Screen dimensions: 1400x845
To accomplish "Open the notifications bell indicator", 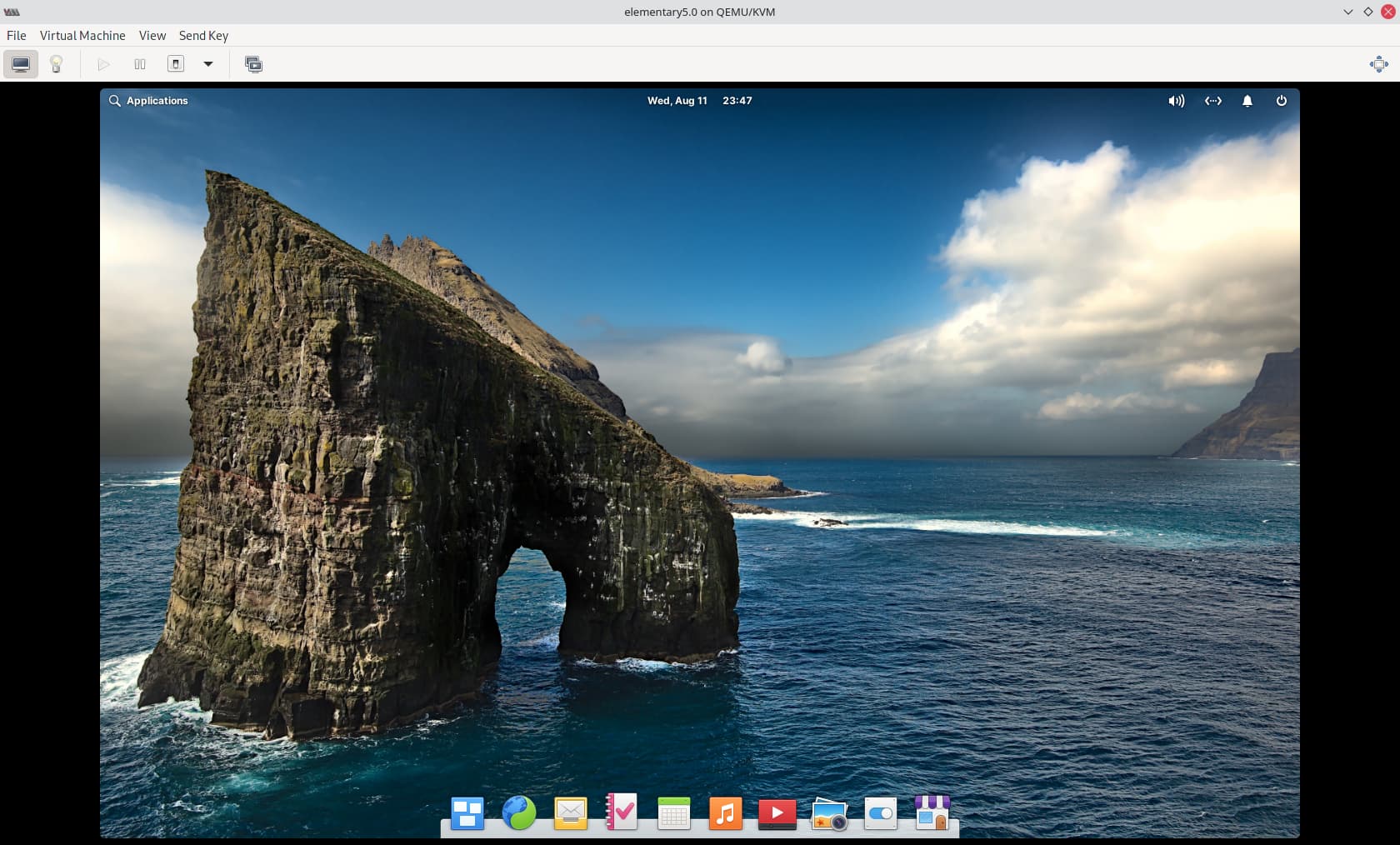I will click(x=1247, y=101).
